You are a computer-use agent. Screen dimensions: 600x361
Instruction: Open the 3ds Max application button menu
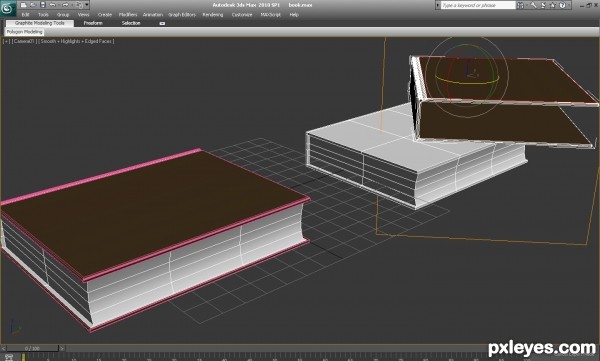click(8, 8)
